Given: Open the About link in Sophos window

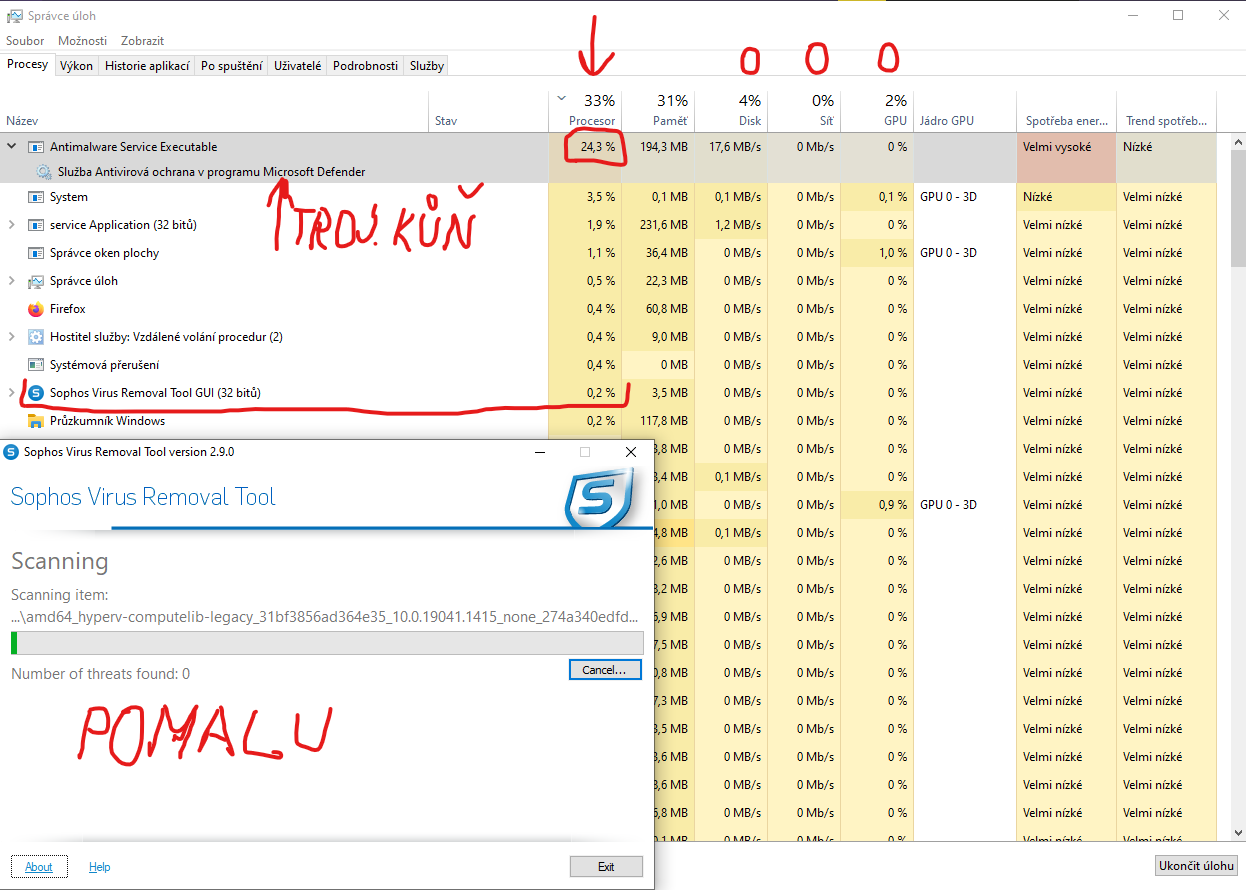Looking at the screenshot, I should pos(39,867).
